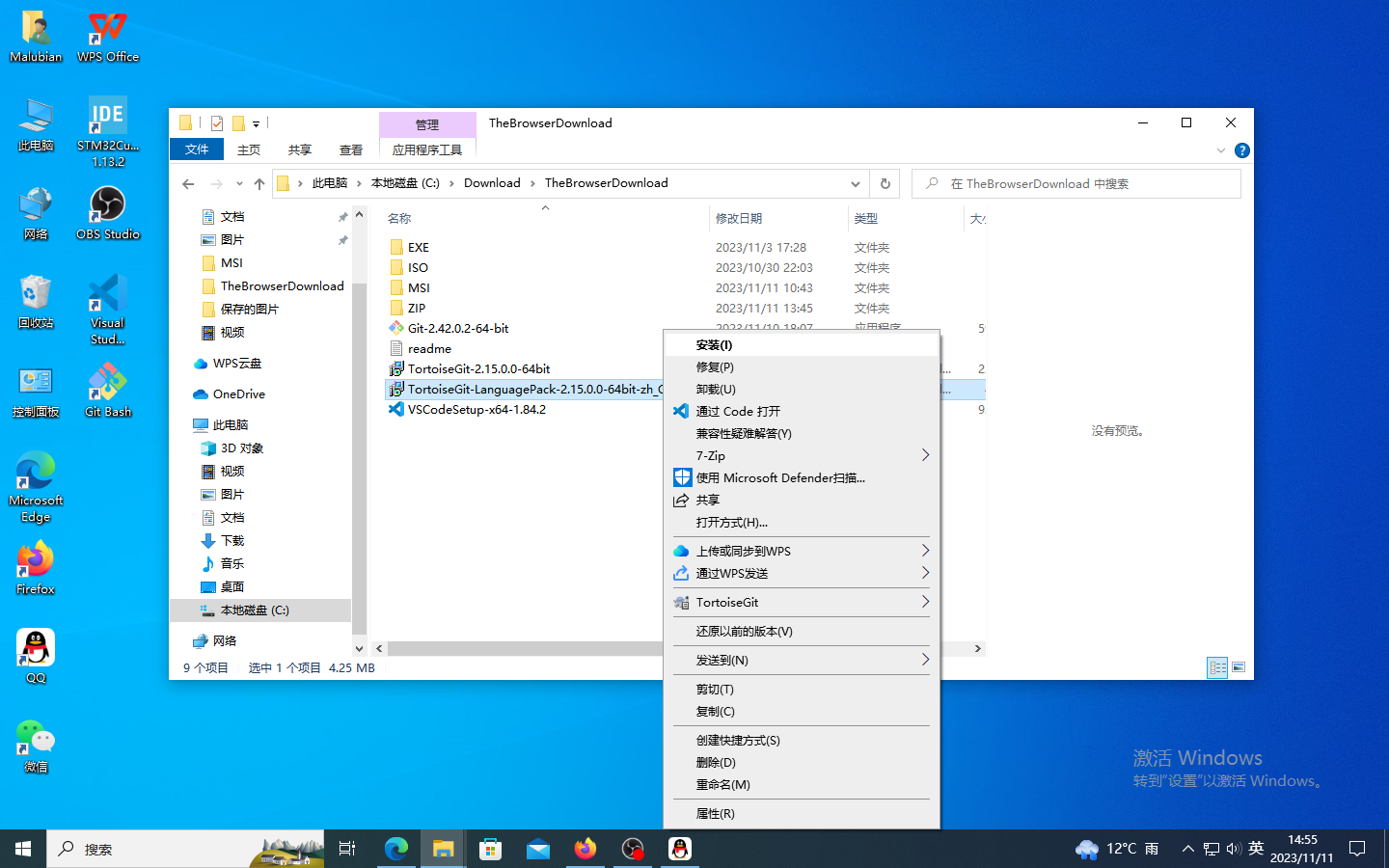Click the OBS icon on the taskbar

[633, 849]
